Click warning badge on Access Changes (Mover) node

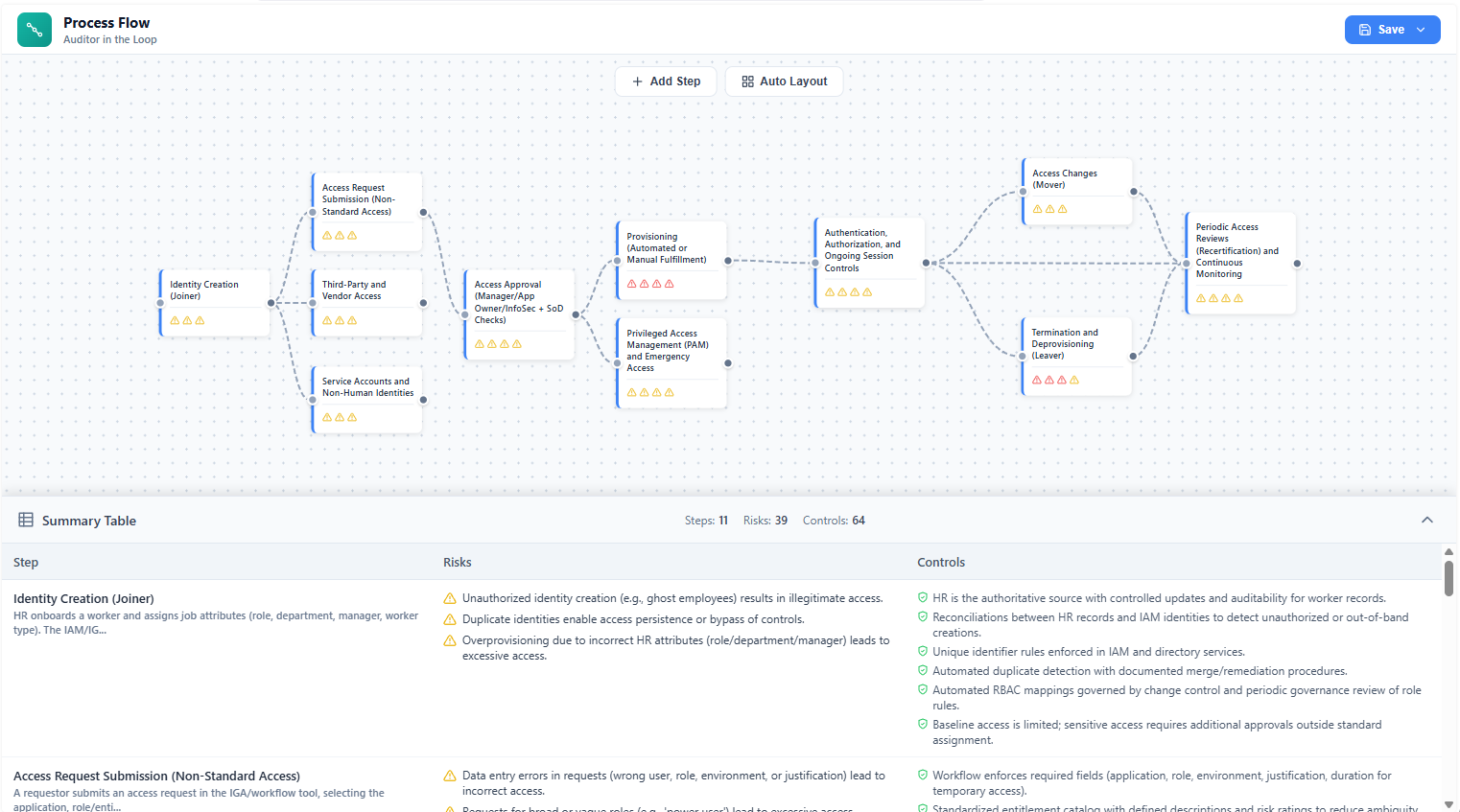pyautogui.click(x=1037, y=208)
